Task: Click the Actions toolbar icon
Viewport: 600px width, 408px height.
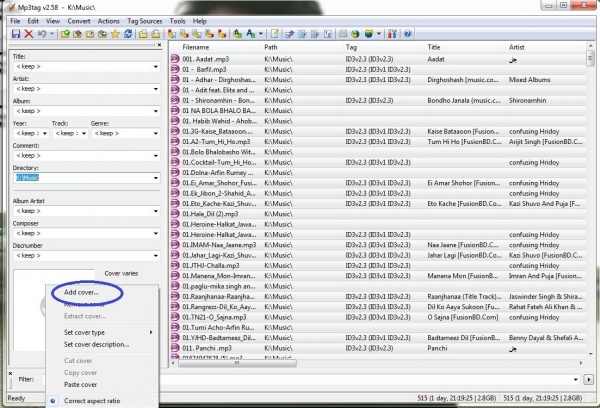Action: (238, 34)
